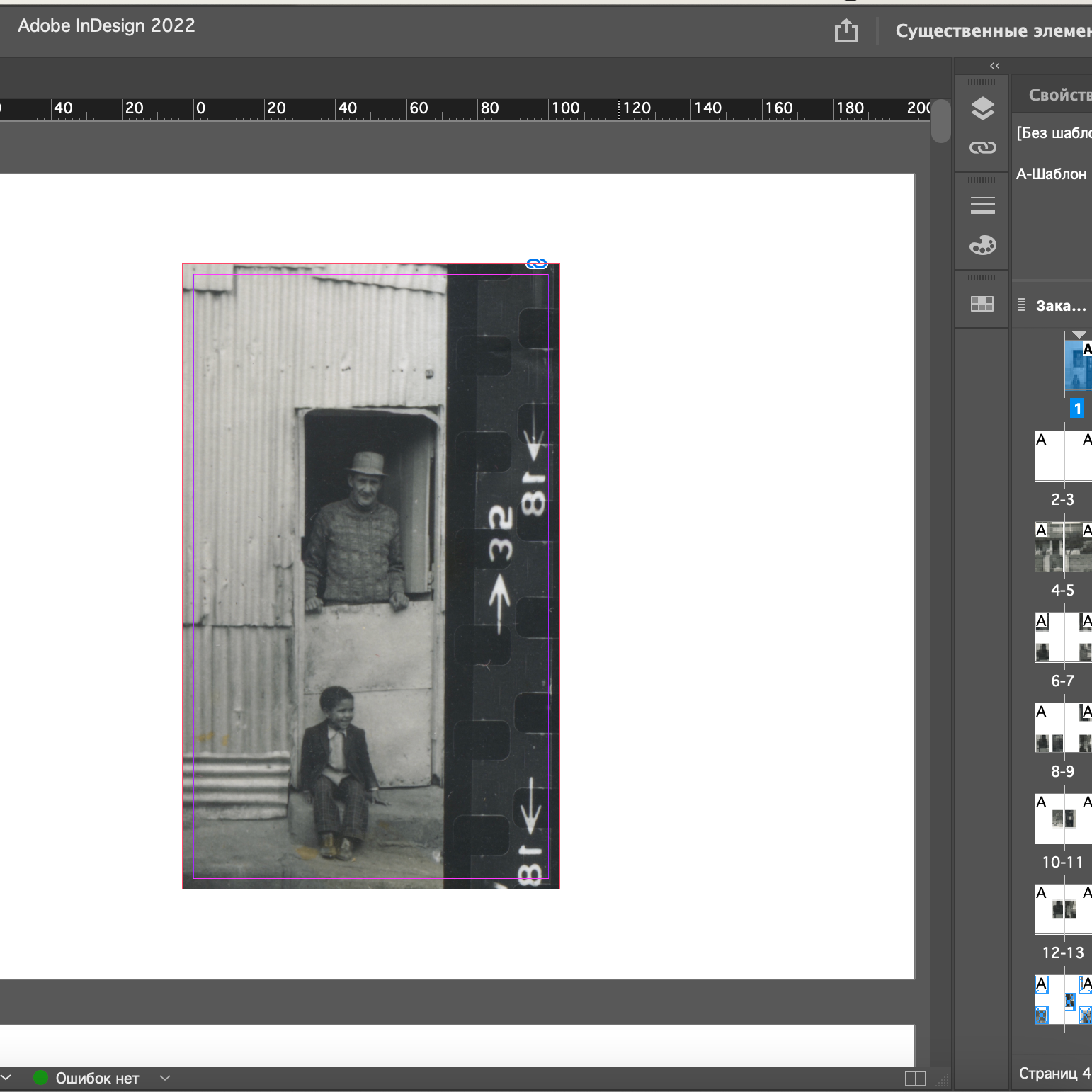1092x1092 pixels.
Task: Select the spread 4-5 page thumbnail
Action: [1063, 547]
